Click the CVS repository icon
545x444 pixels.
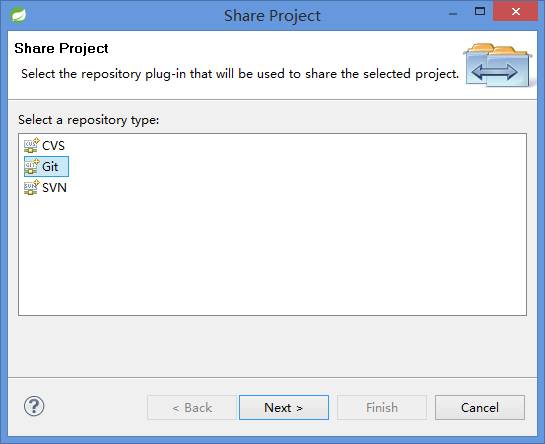(32, 146)
